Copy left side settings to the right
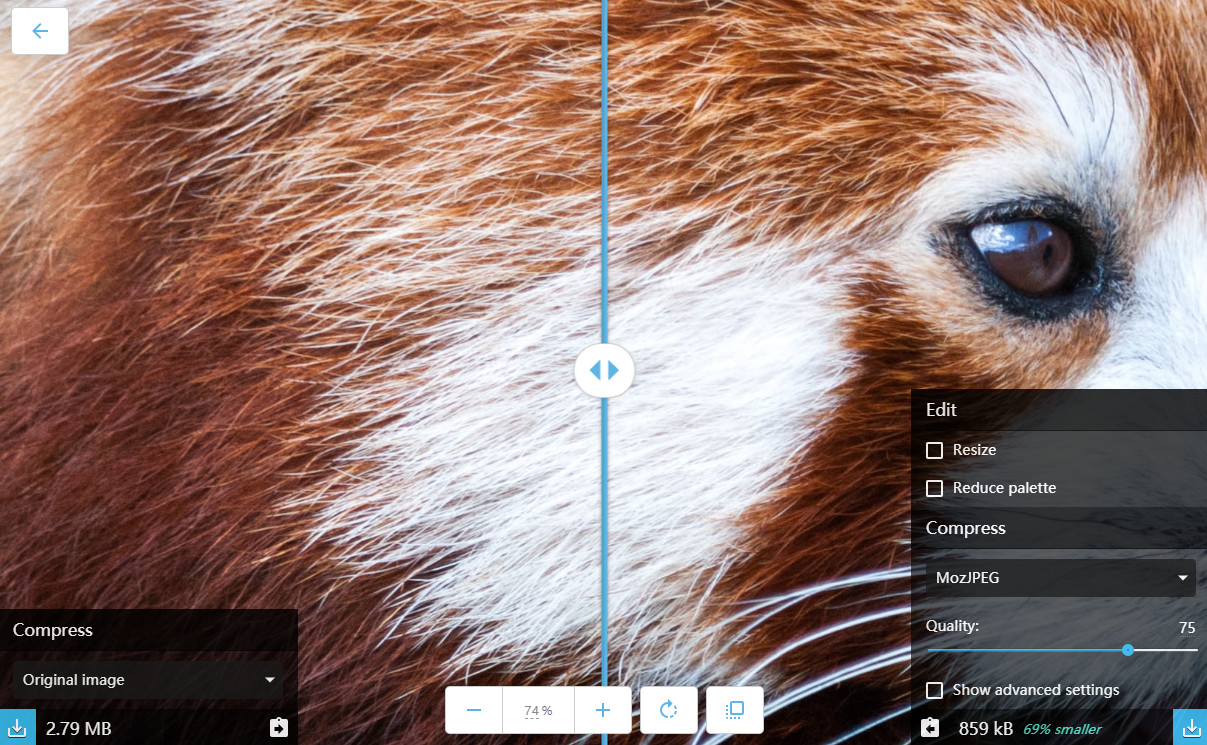Screen dimensions: 1207x745 (278, 727)
